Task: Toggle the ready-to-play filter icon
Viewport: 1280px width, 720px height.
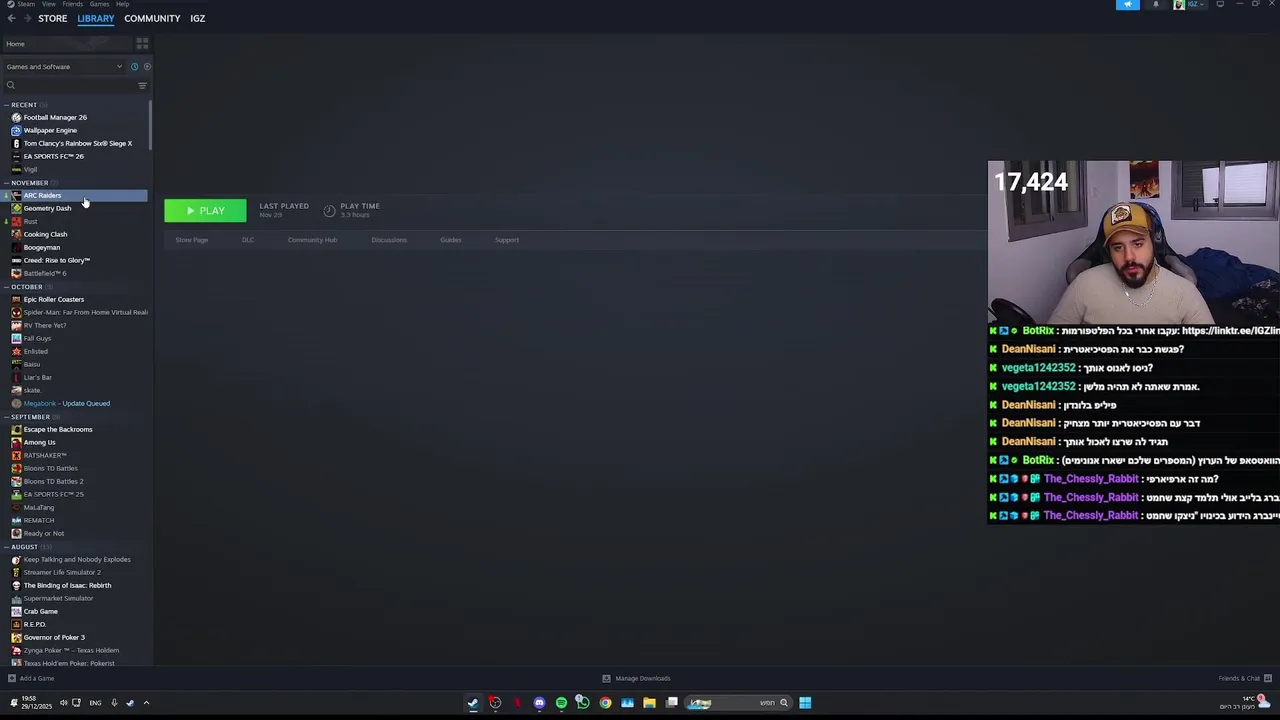Action: pyautogui.click(x=146, y=67)
